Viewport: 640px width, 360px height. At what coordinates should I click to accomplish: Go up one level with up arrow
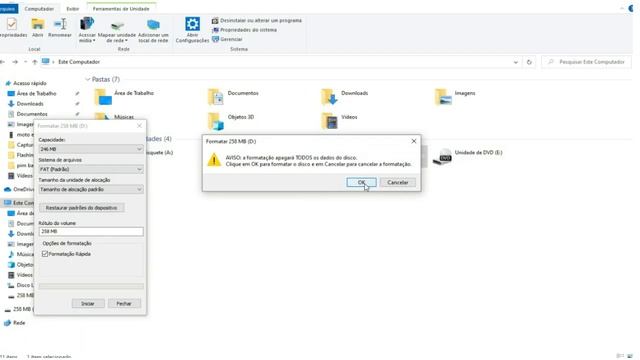point(35,62)
